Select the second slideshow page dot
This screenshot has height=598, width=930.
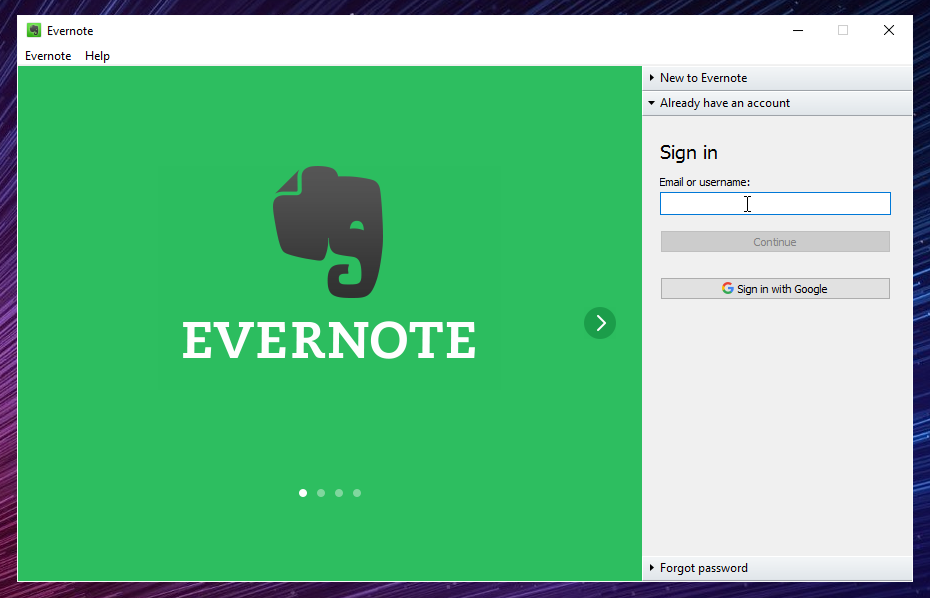tap(321, 493)
